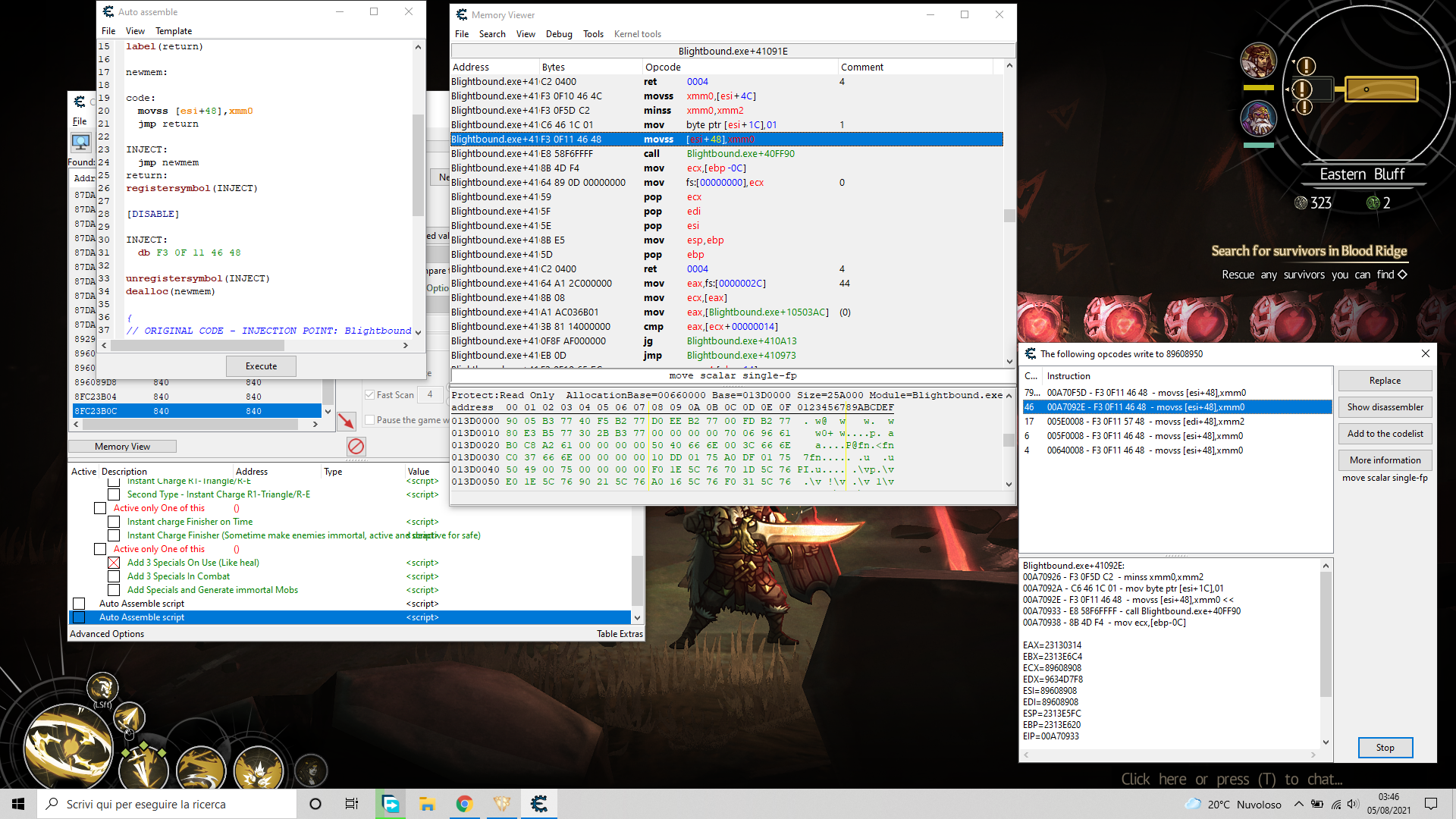
Task: Expand Advanced Options in the cheat table
Action: (x=106, y=633)
